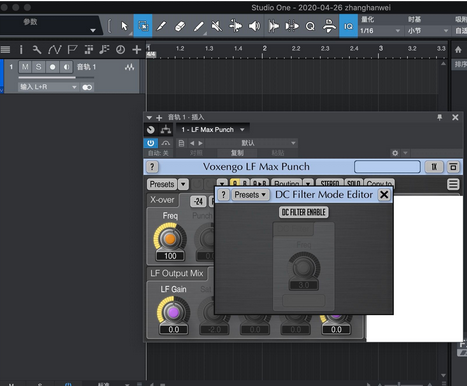Click the 复制 copy button

click(x=237, y=153)
